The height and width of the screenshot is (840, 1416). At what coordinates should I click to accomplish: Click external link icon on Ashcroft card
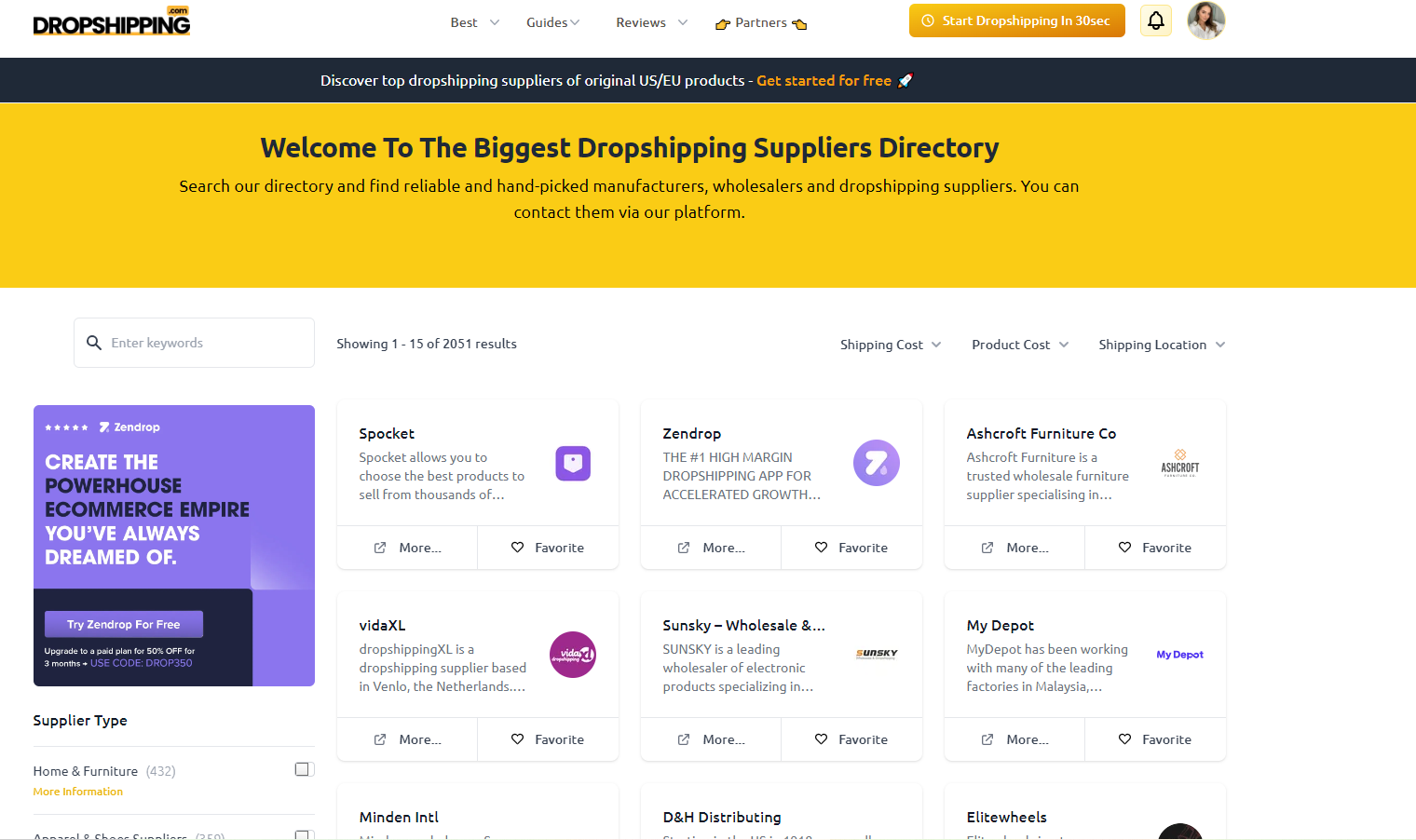pos(987,548)
